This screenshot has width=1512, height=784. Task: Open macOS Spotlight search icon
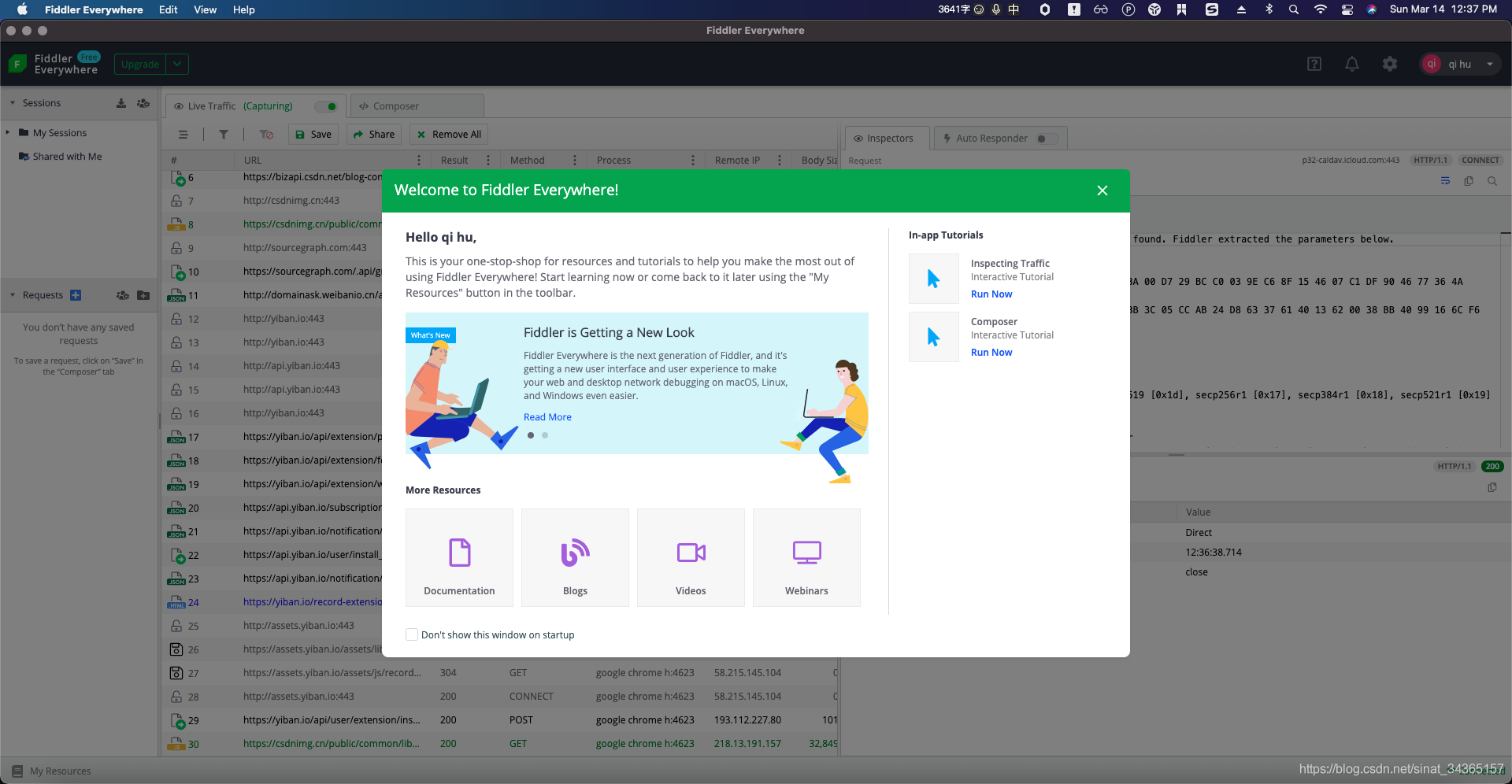(x=1294, y=9)
